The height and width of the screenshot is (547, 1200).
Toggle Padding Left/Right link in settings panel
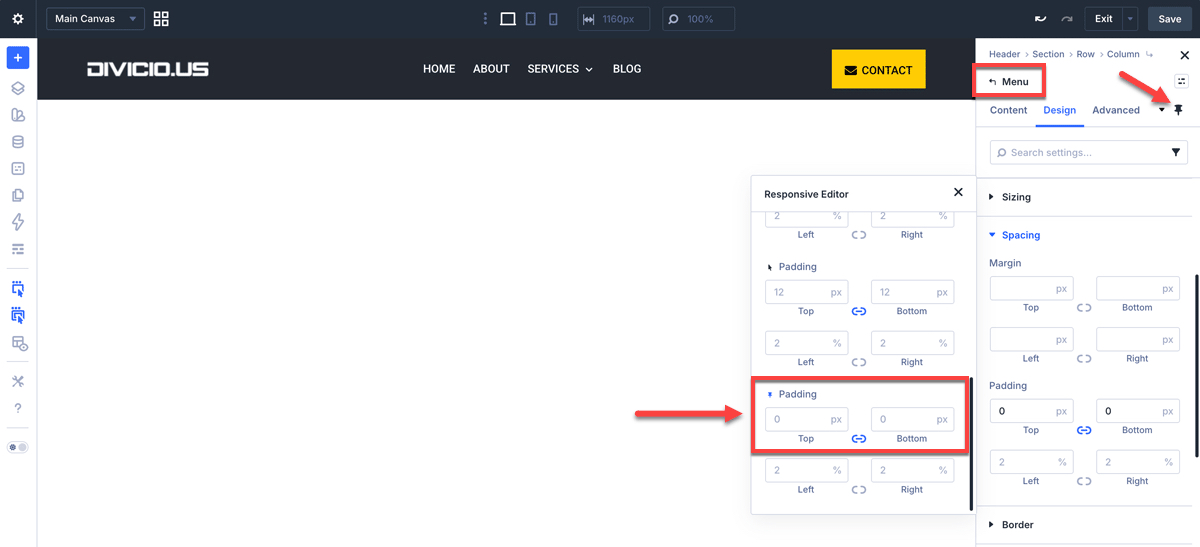1084,481
